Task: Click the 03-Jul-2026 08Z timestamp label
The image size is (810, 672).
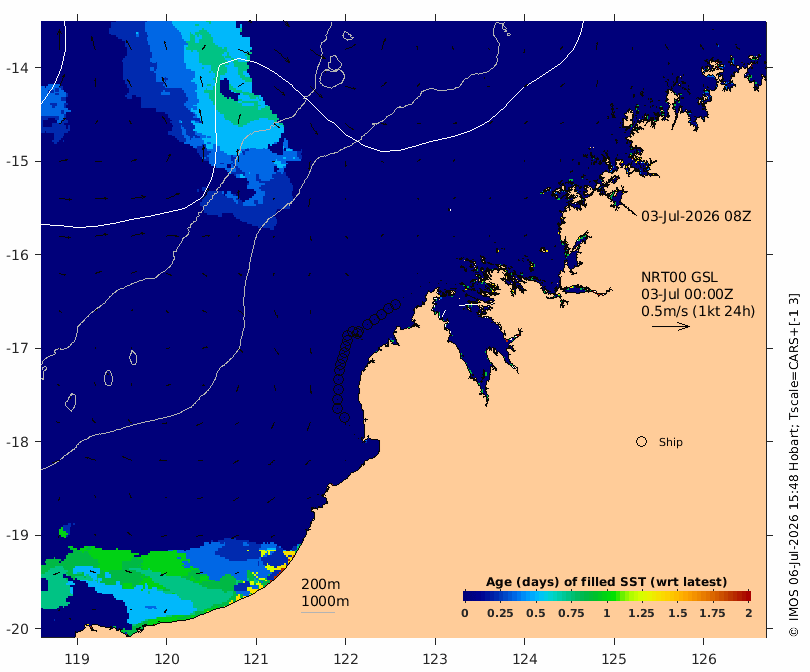Action: (696, 216)
